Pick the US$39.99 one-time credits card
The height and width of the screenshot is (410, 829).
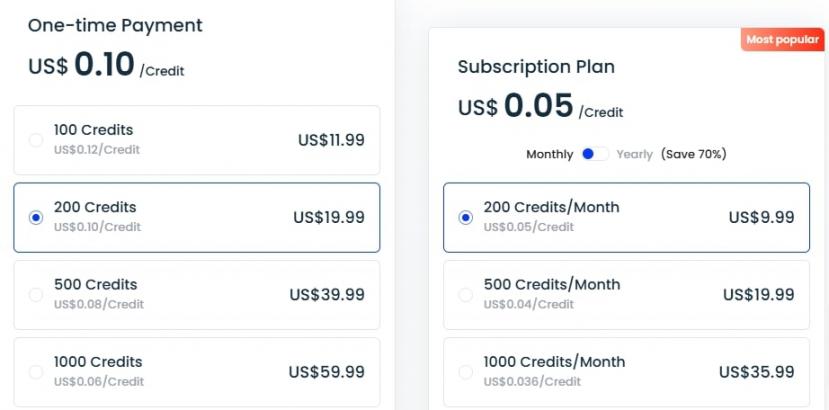pos(196,295)
